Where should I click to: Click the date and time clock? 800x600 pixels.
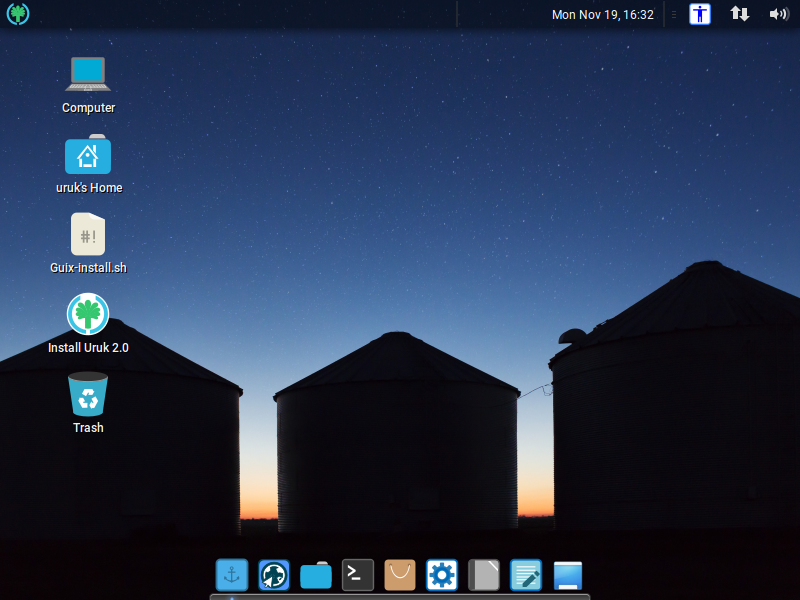[x=602, y=15]
